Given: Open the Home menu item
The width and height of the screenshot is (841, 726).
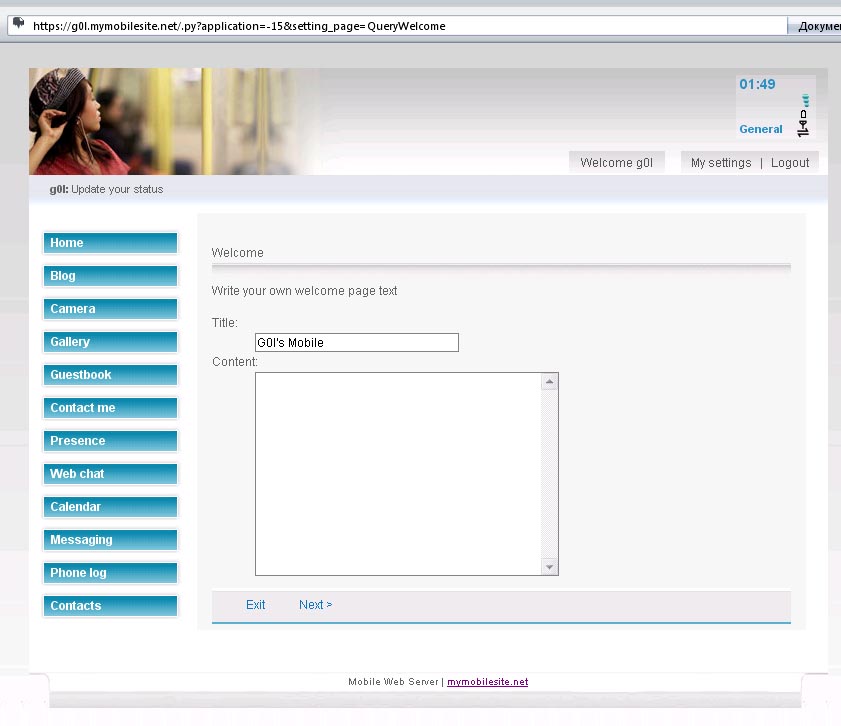Looking at the screenshot, I should [110, 243].
